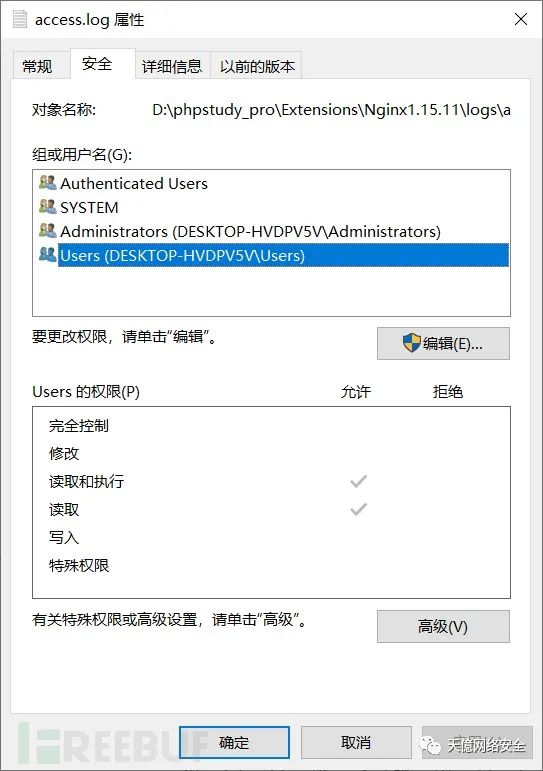Click the Administrators group icon
The image size is (543, 771).
tap(47, 230)
